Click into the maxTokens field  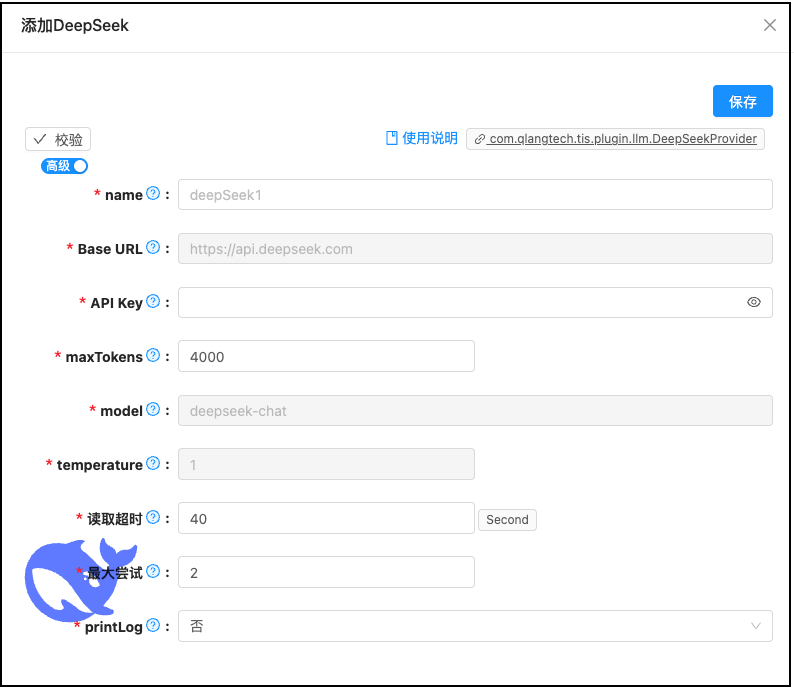[x=326, y=356]
